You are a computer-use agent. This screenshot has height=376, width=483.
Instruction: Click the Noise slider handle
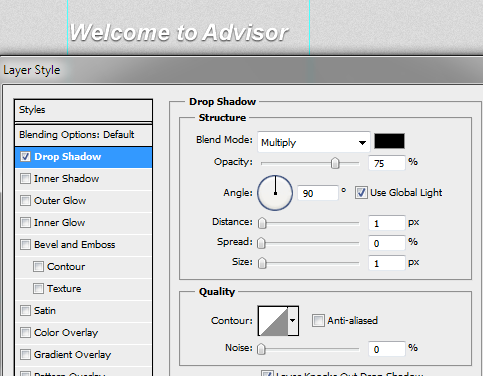pos(262,349)
